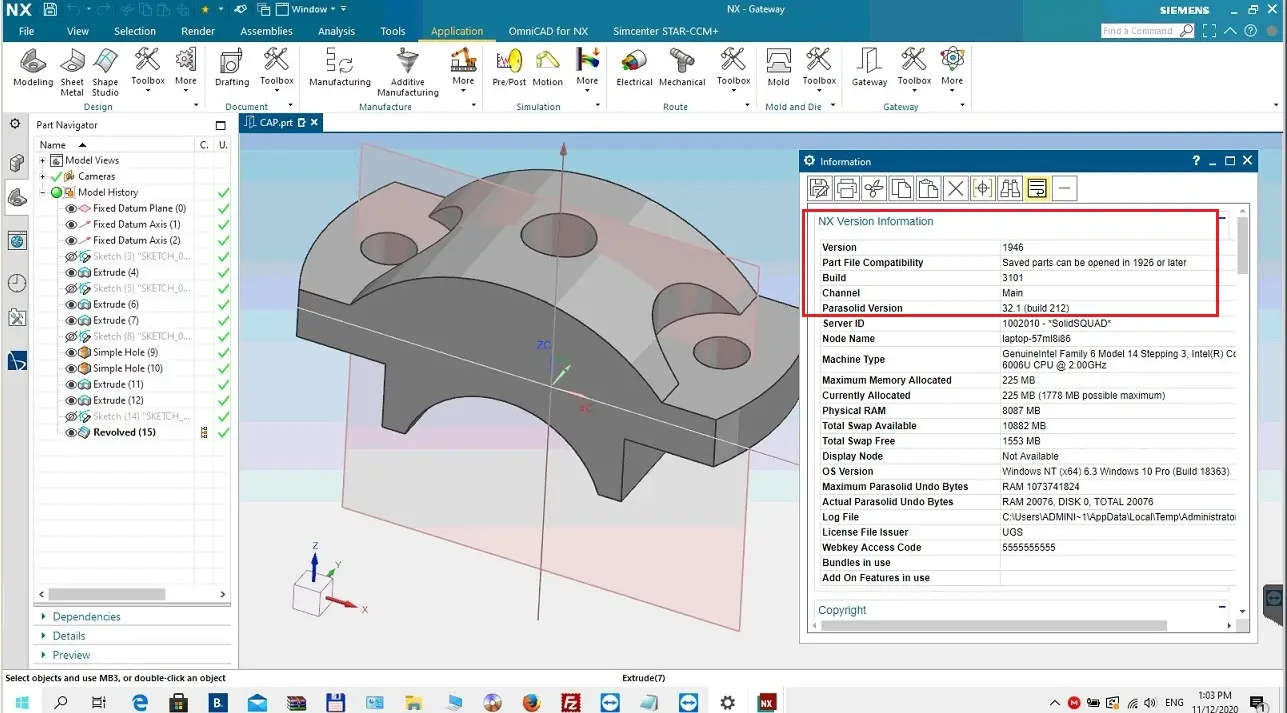Select Revolved (15) in Model History
This screenshot has height=713, width=1287.
click(x=124, y=433)
